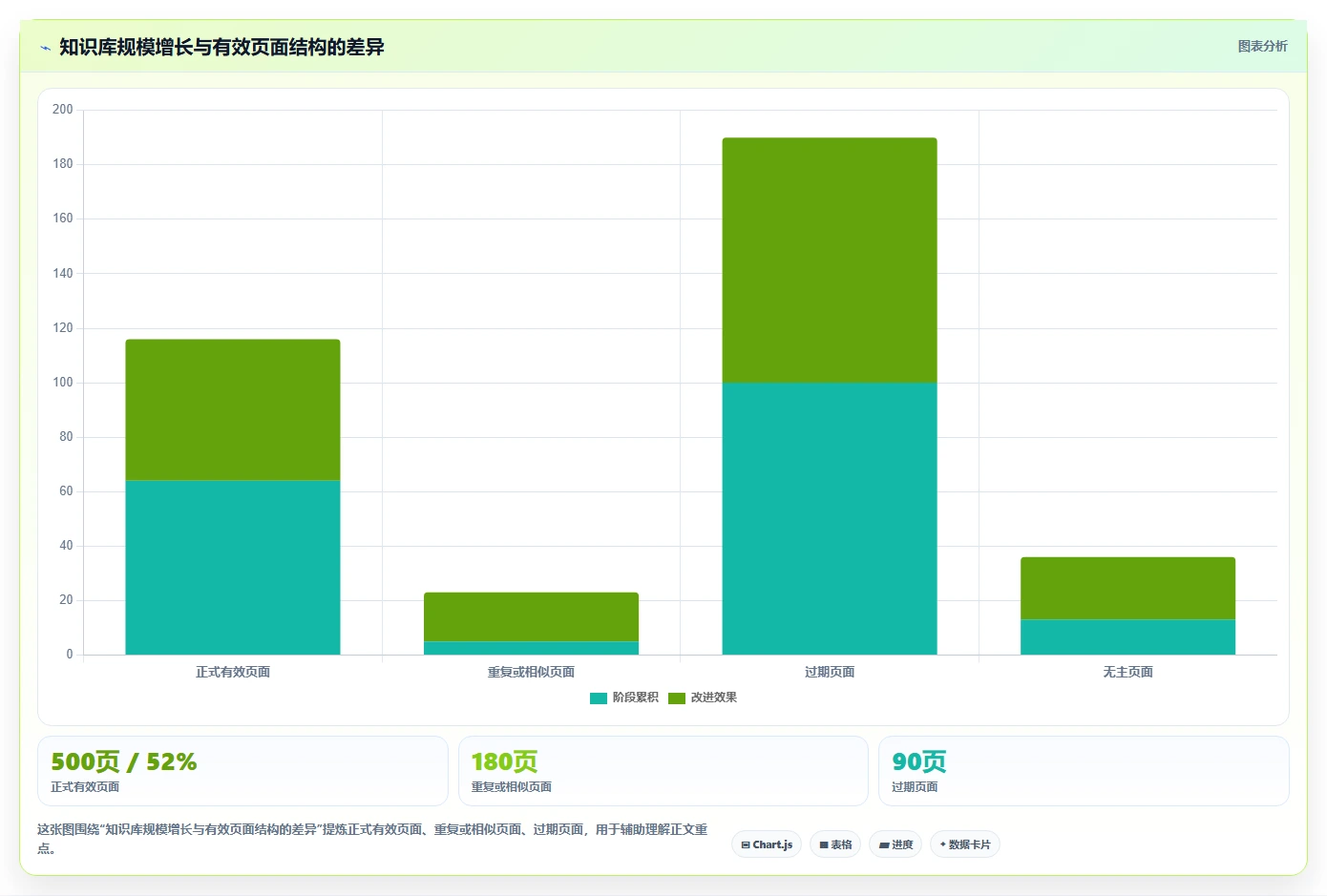
Task: Click the chart title 知识库规模增长与有效页面结构的差异
Action: pyautogui.click(x=221, y=47)
